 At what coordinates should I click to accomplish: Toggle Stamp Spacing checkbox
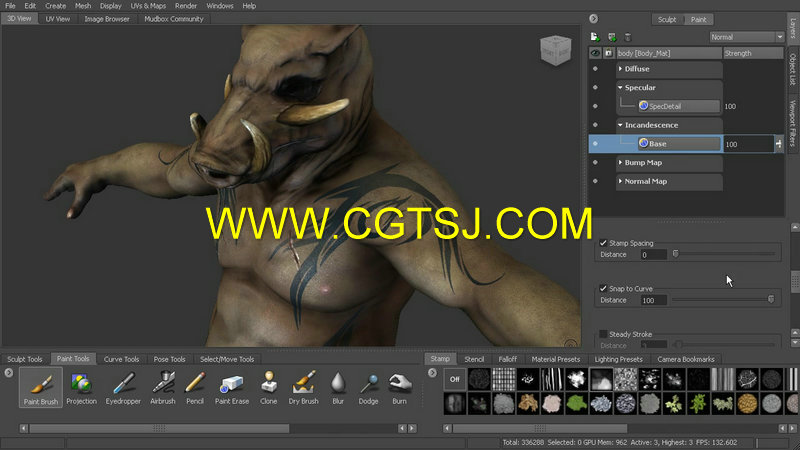click(x=603, y=243)
